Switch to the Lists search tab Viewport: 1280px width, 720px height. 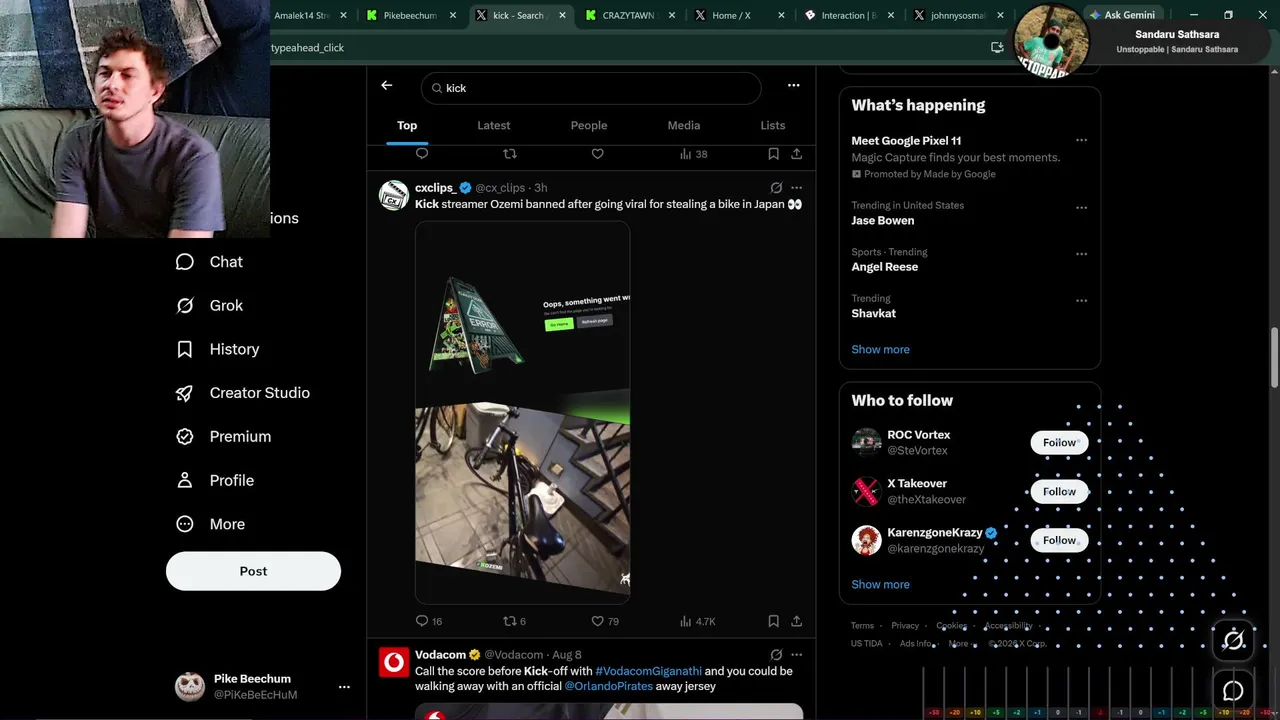point(773,126)
